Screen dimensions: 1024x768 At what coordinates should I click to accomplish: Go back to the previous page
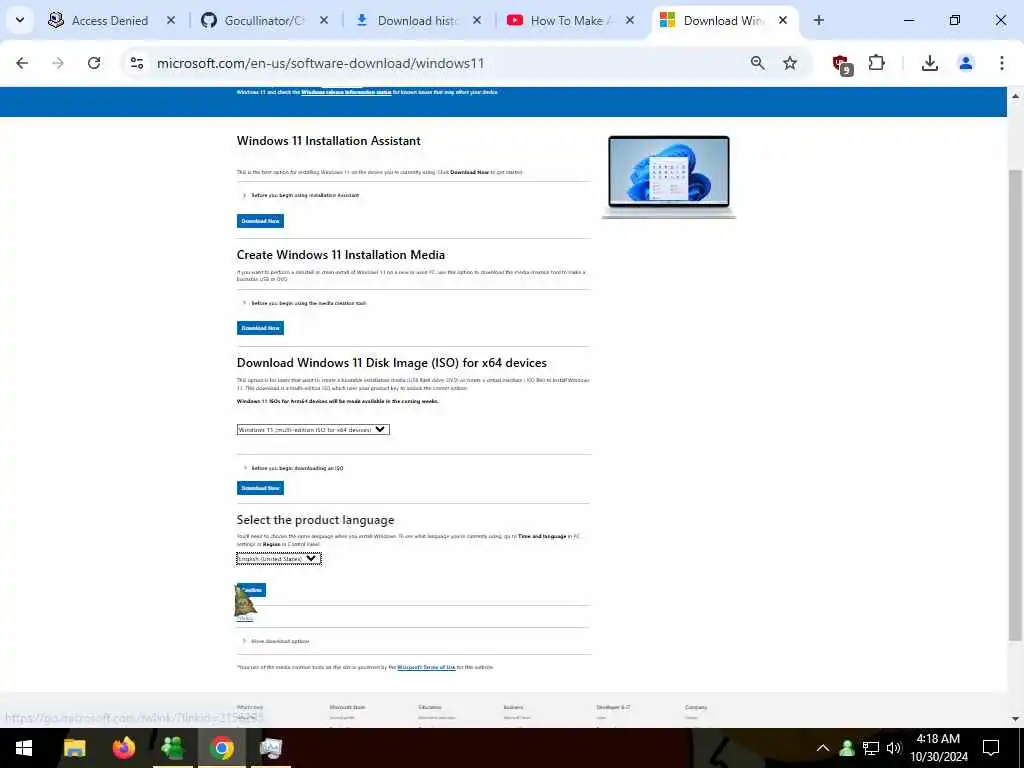tap(22, 63)
